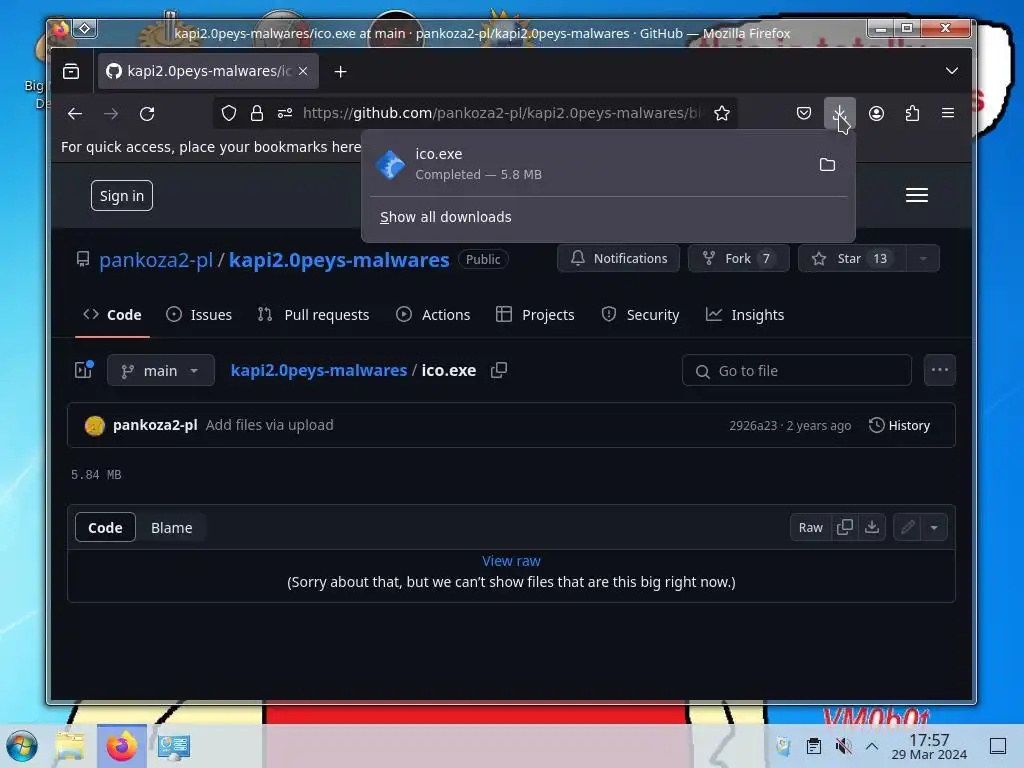
Task: Open pankoza2-pl owner profile link
Action: pos(155,260)
